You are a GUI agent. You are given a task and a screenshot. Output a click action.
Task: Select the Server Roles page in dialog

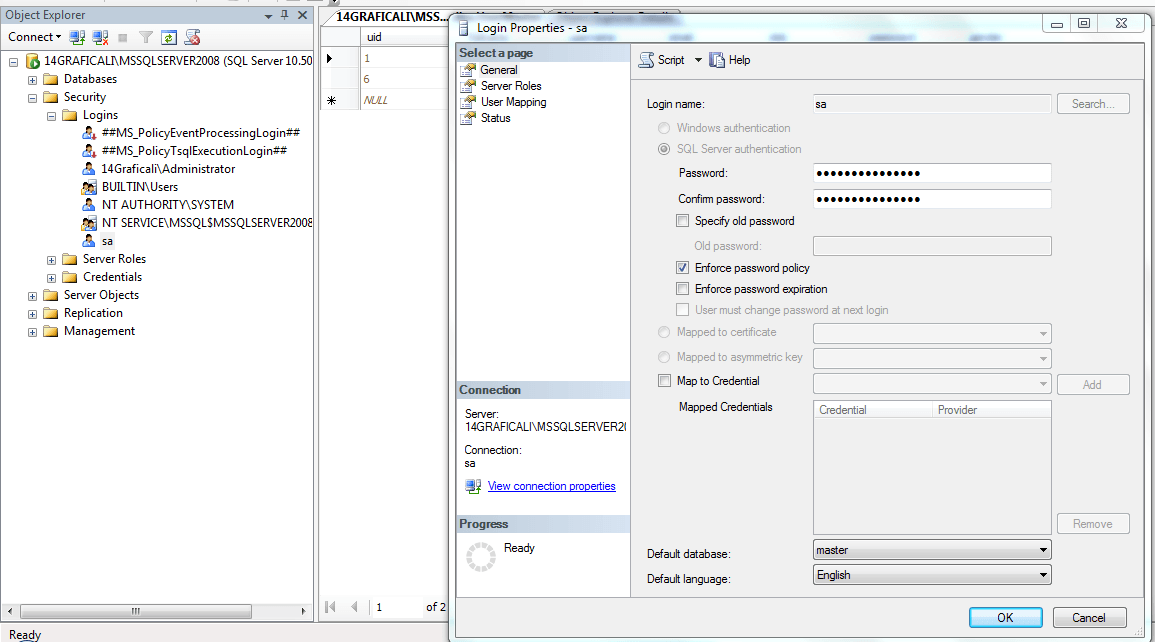(511, 86)
